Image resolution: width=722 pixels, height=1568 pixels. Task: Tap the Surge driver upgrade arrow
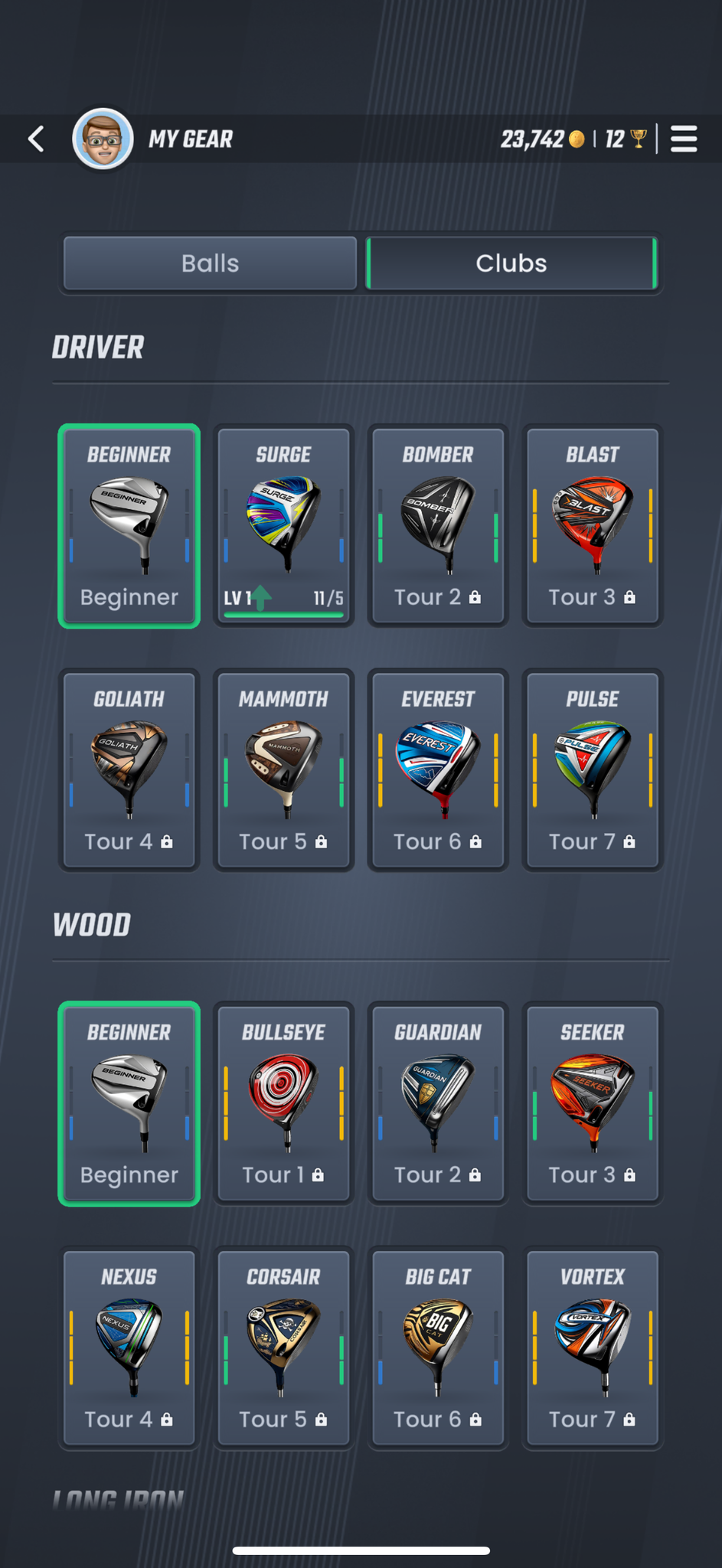261,597
